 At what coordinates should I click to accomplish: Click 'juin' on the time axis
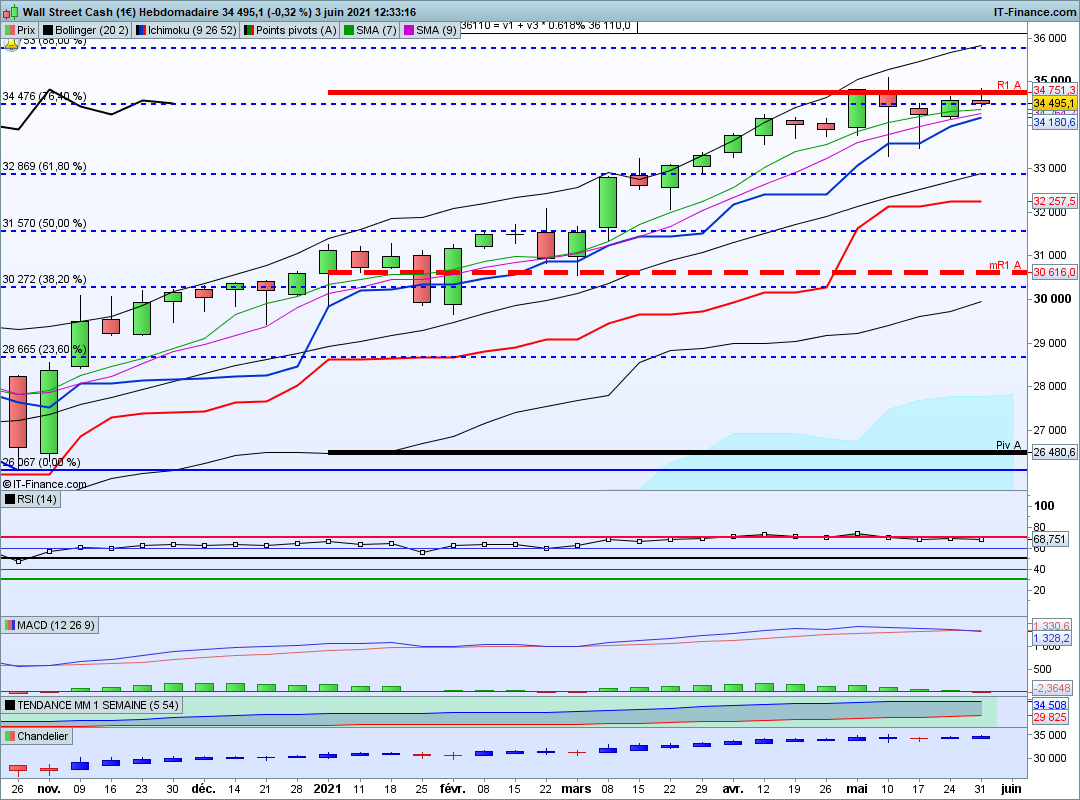(x=1011, y=789)
